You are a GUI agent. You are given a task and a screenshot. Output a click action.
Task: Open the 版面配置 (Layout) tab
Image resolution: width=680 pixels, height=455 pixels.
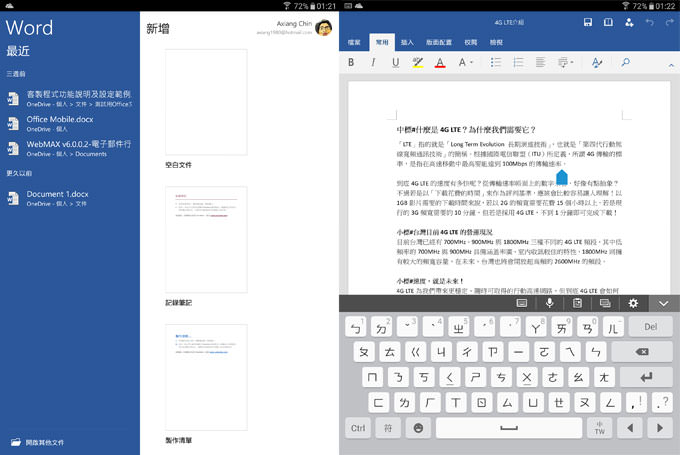438,43
